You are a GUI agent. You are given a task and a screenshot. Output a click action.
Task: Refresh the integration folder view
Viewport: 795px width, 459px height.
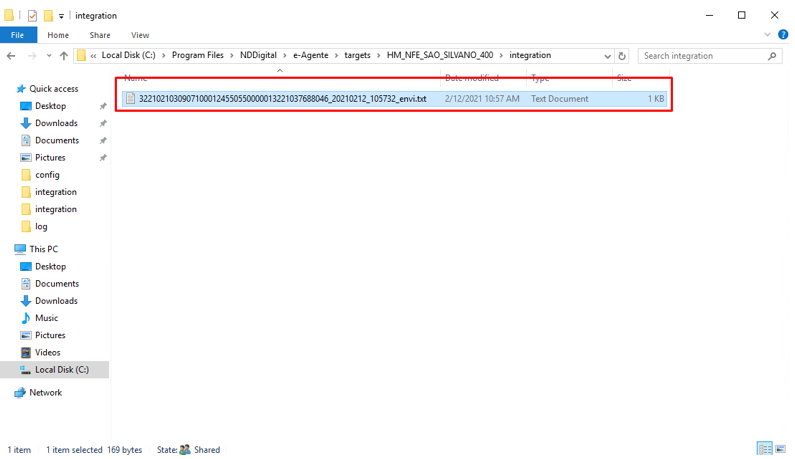622,56
